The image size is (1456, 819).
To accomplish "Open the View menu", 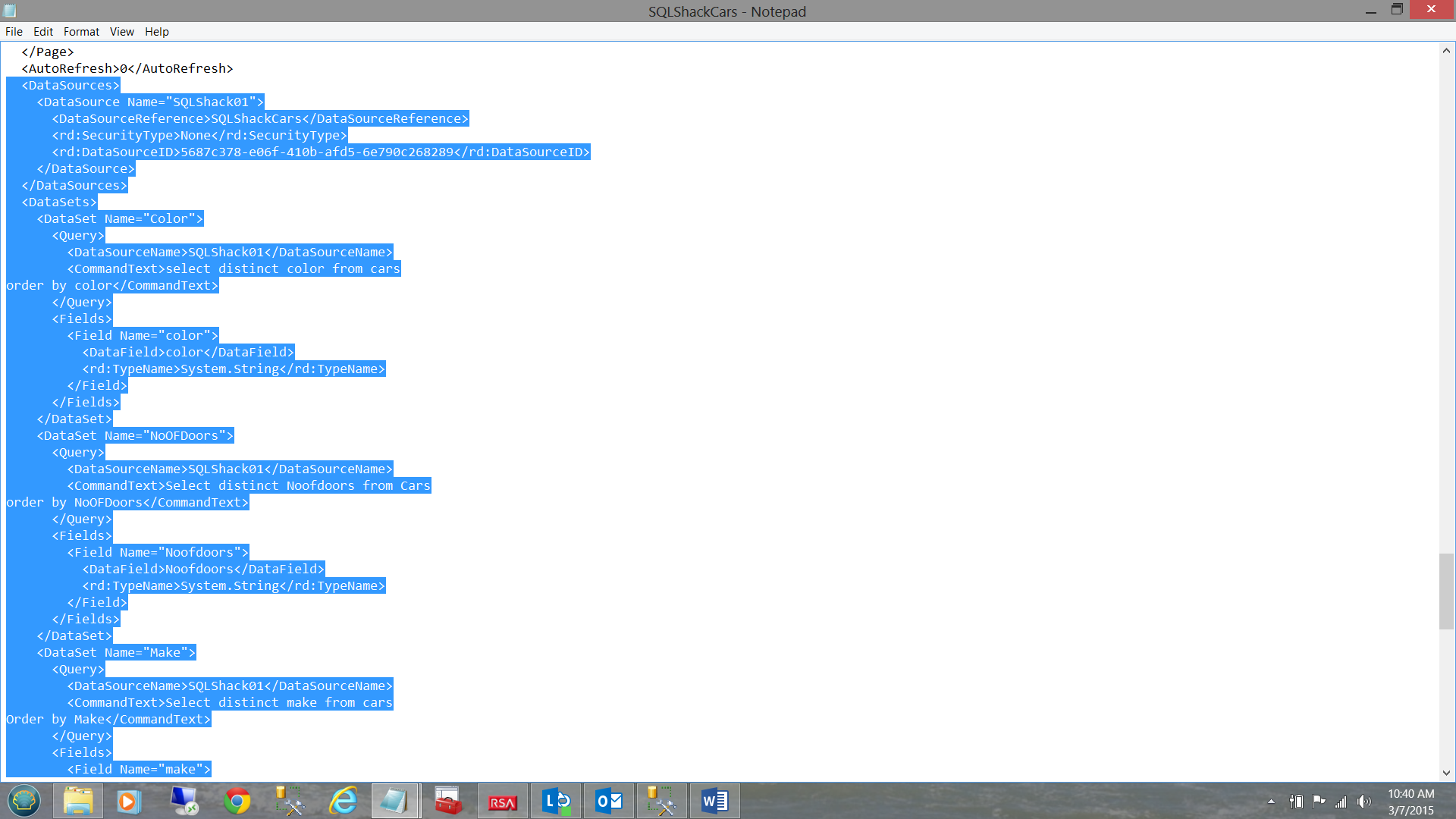I will (x=121, y=32).
